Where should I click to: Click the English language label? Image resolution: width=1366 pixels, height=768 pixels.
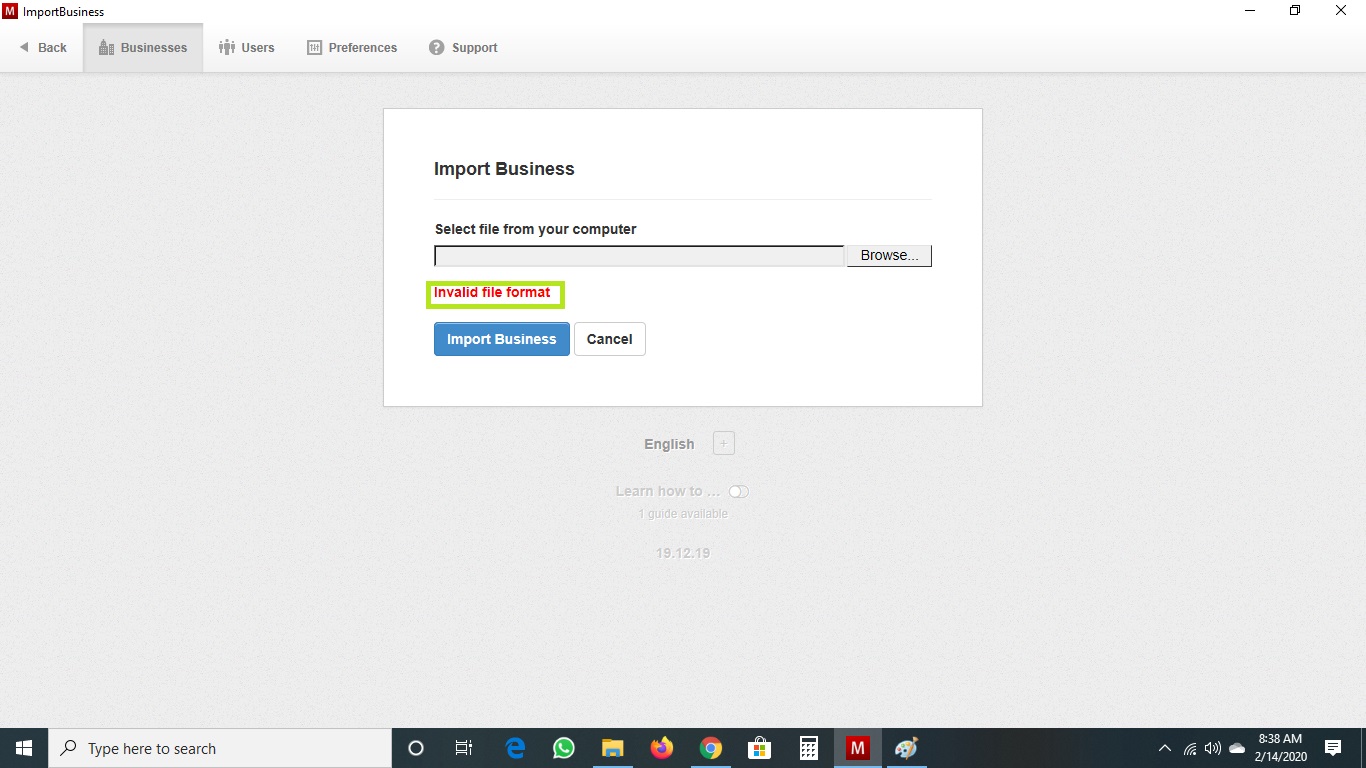[669, 444]
